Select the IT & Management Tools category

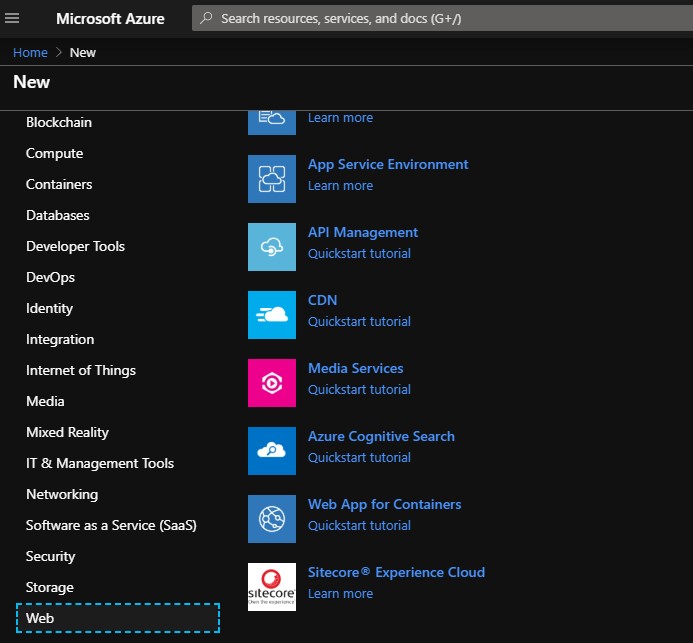click(100, 463)
